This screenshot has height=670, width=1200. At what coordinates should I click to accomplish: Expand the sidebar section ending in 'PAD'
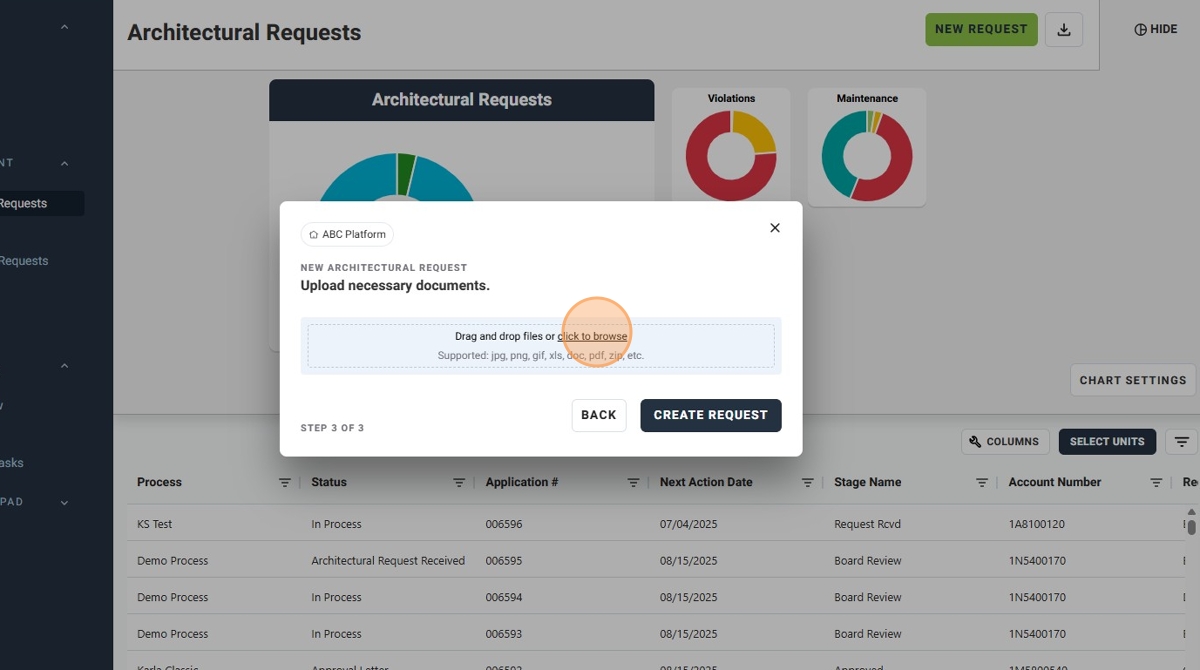(x=64, y=503)
